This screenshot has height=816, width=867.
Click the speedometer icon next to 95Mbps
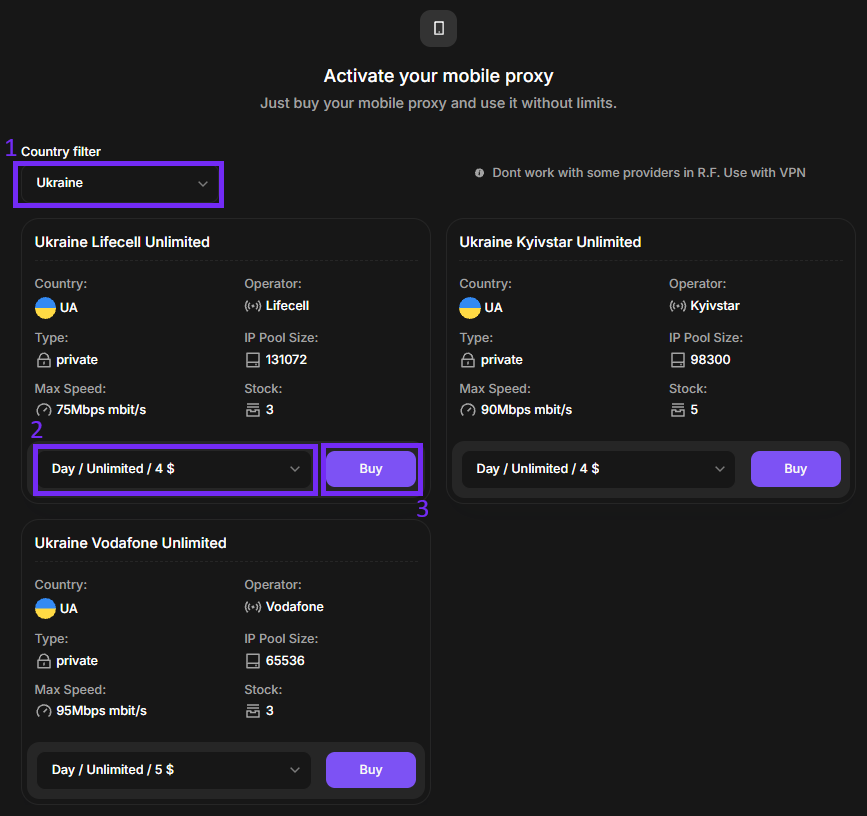[43, 711]
